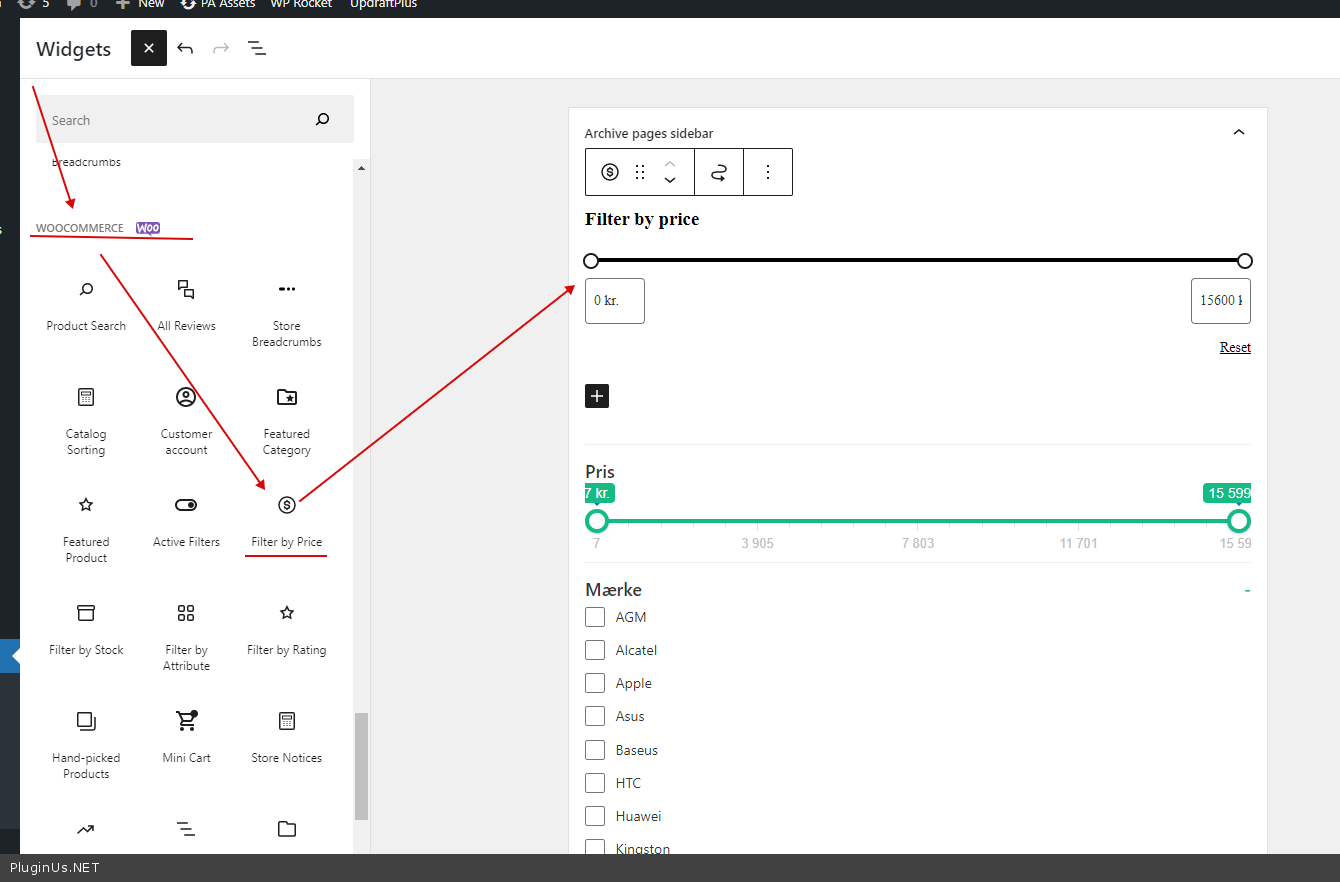The height and width of the screenshot is (882, 1340).
Task: Enable the Huawei brand filter
Action: point(595,816)
